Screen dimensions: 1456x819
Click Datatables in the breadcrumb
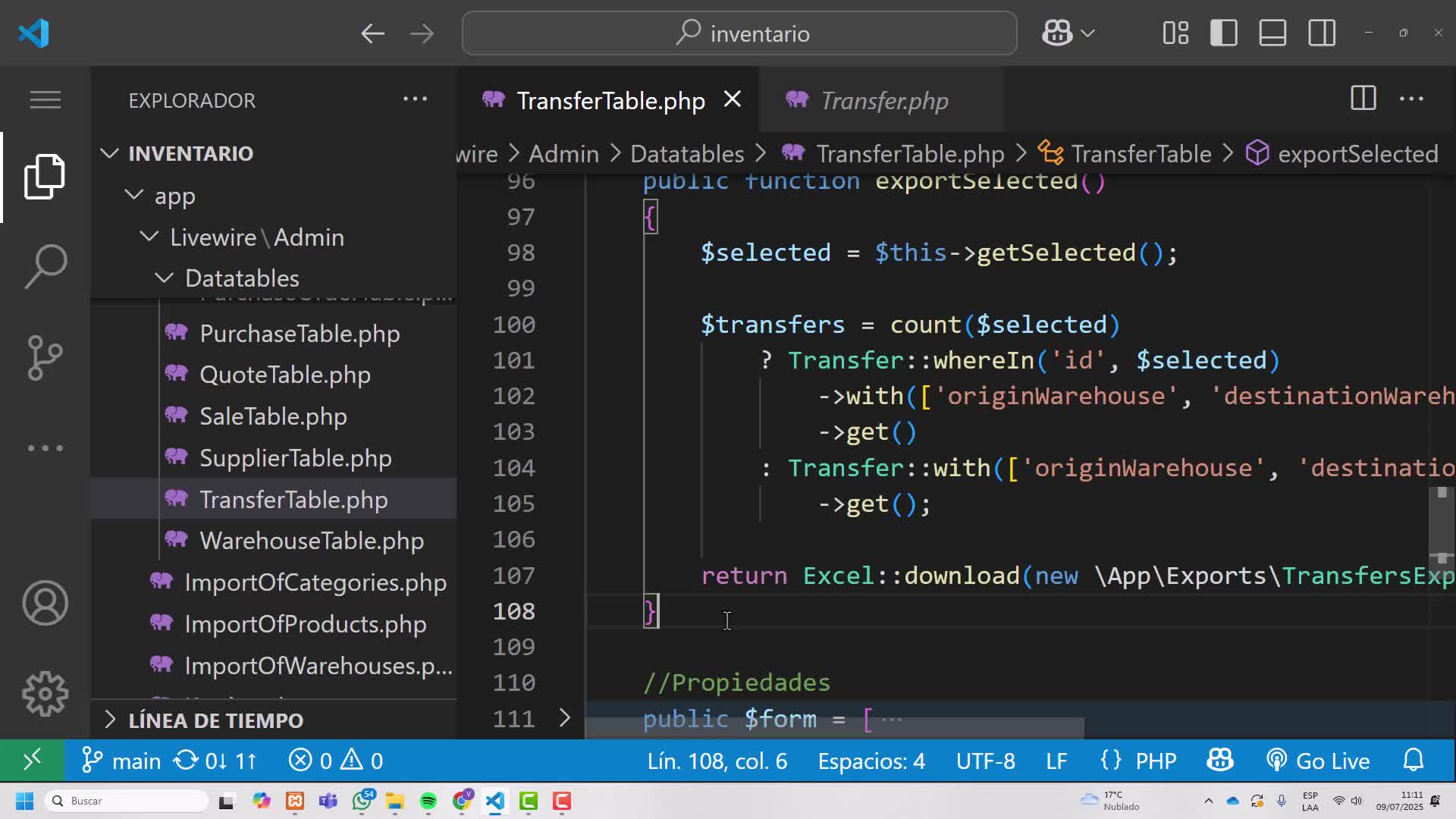[x=687, y=154]
